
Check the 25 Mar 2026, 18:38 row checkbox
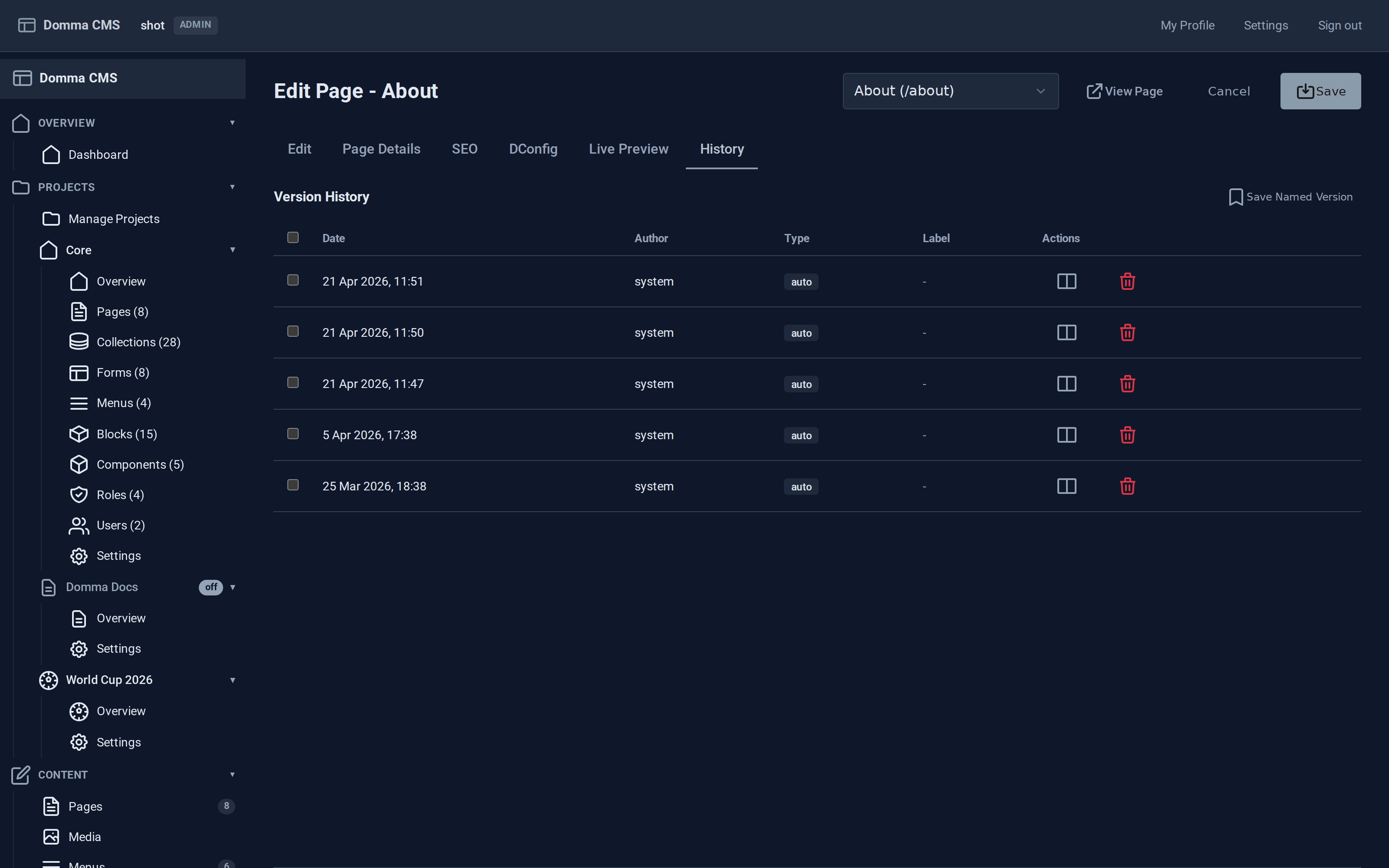point(293,485)
